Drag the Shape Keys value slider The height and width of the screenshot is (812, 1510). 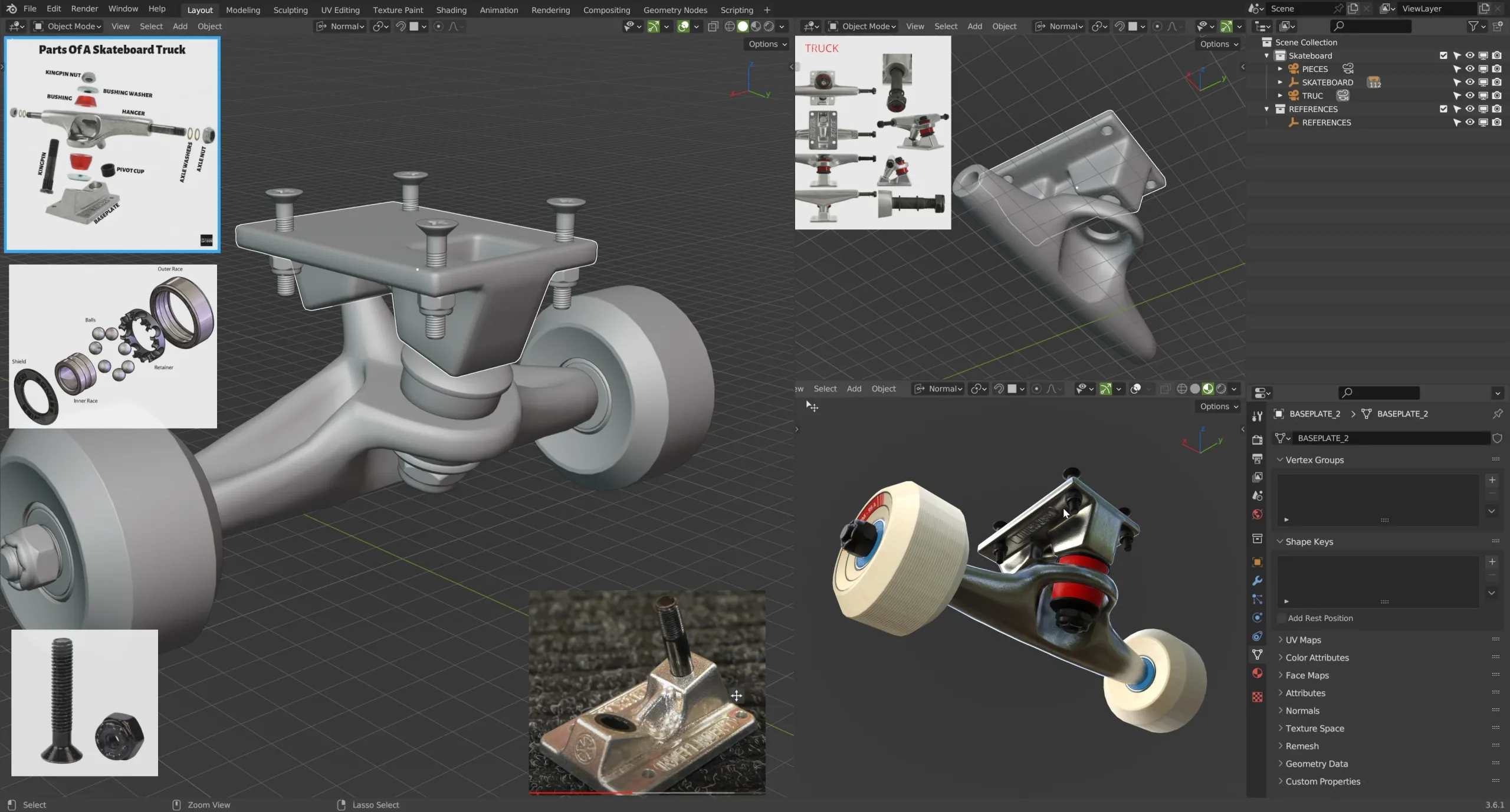[1385, 600]
